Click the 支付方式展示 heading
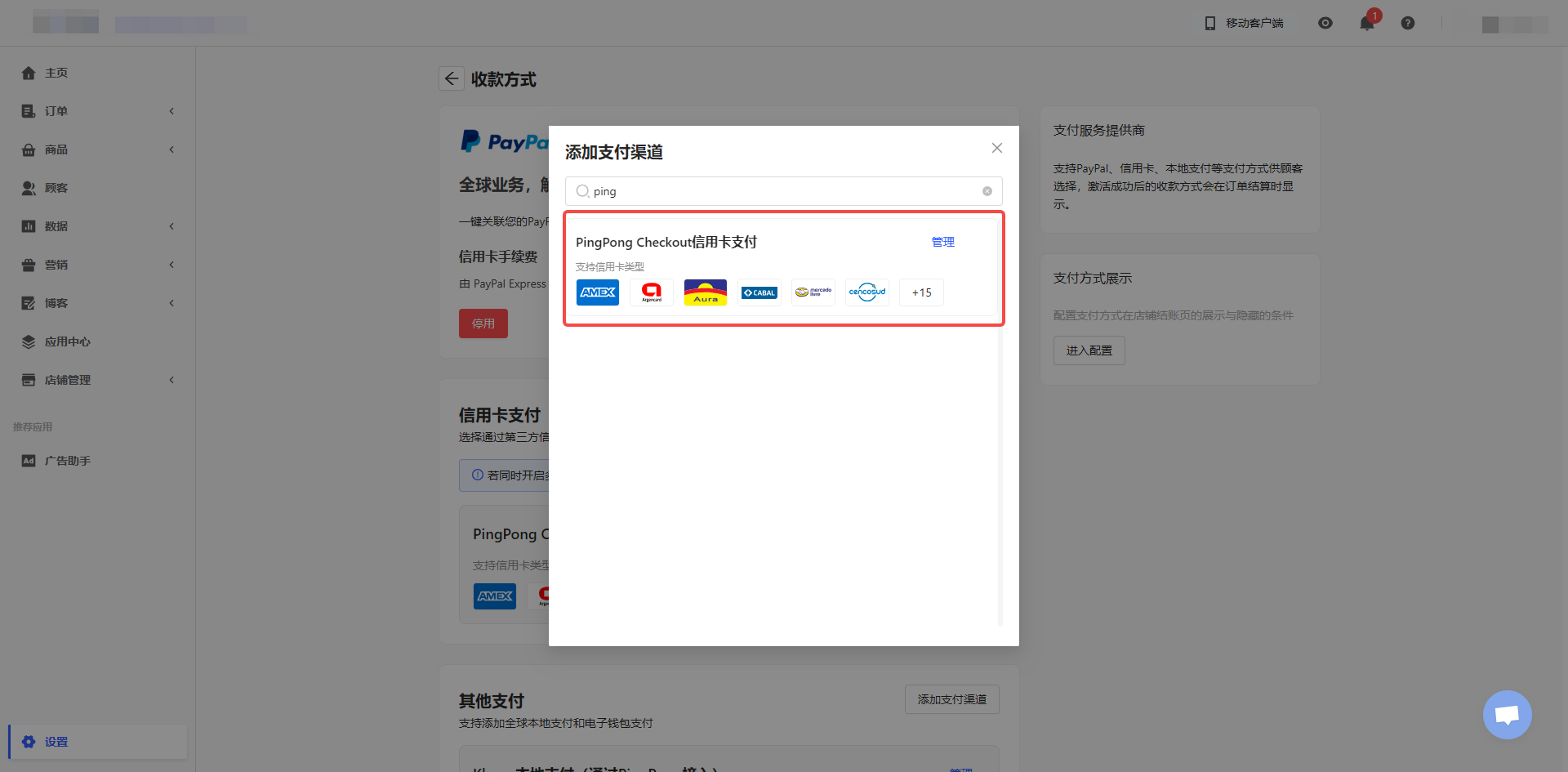The height and width of the screenshot is (772, 1568). pos(1093,279)
